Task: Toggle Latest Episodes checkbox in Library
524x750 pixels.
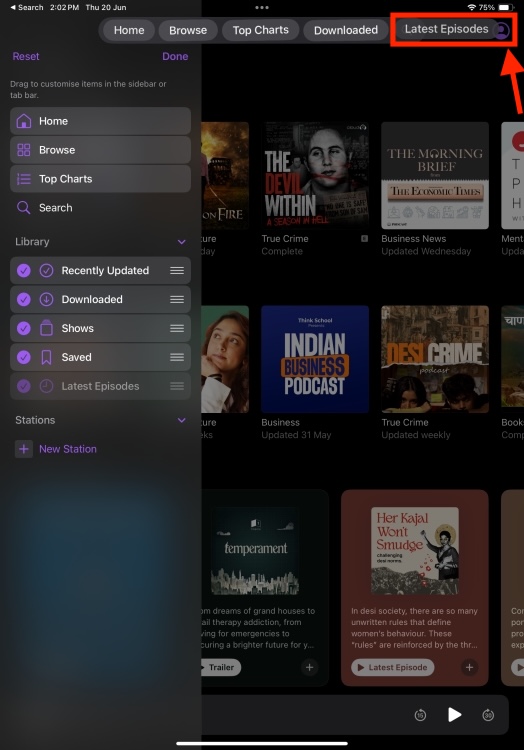Action: click(23, 386)
